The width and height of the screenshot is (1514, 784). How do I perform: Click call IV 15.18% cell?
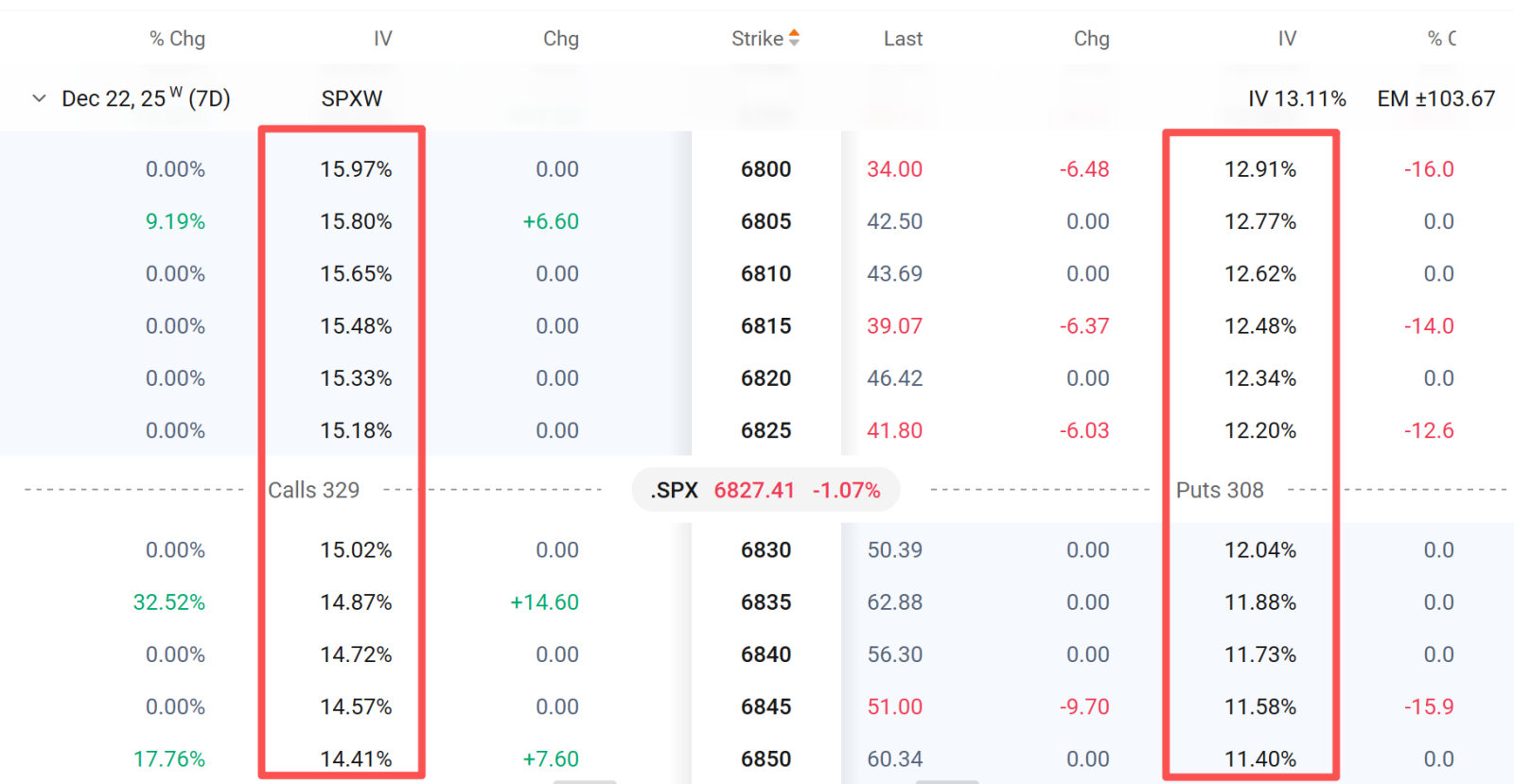coord(356,430)
